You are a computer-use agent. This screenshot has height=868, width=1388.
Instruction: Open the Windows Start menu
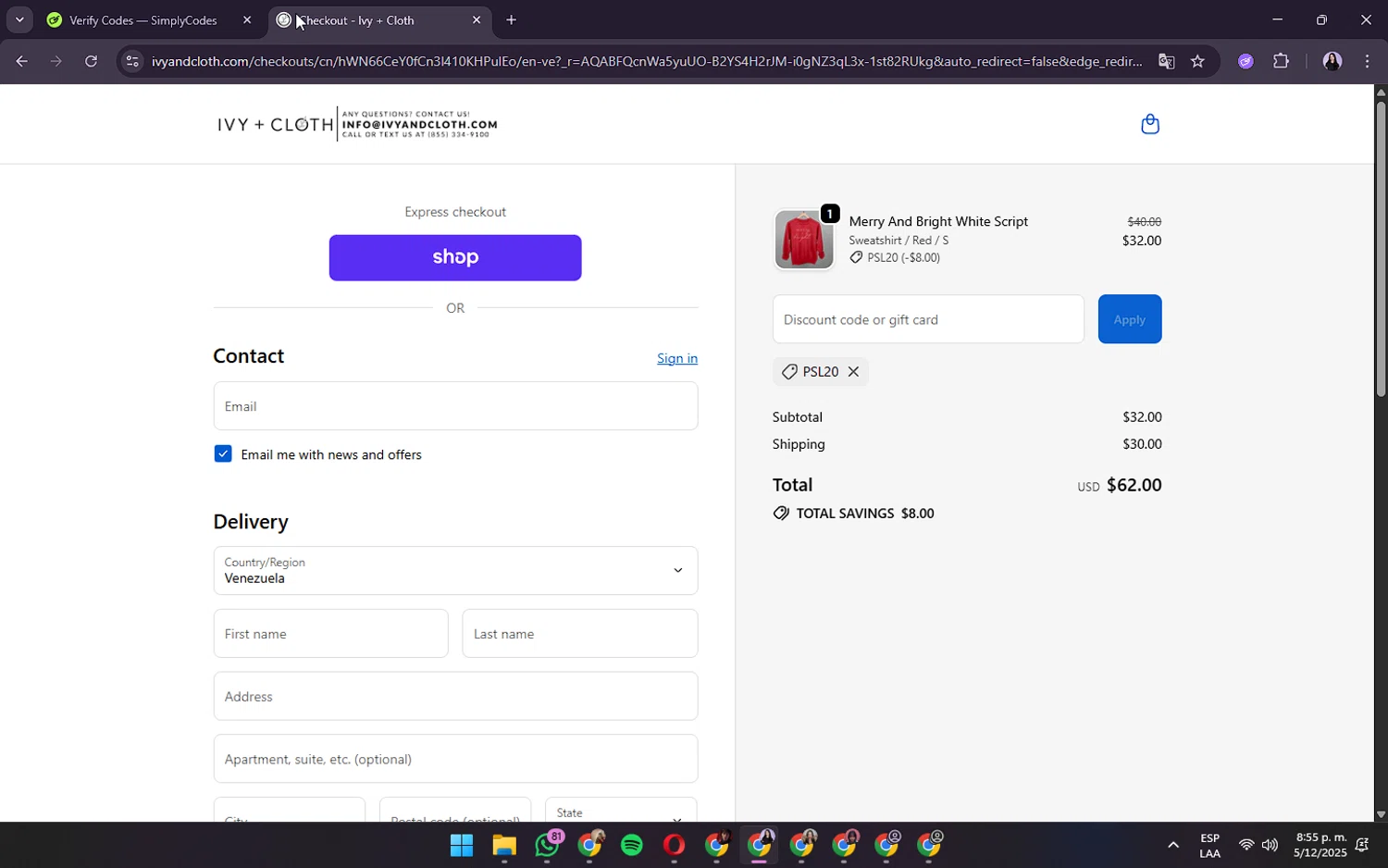(x=462, y=845)
